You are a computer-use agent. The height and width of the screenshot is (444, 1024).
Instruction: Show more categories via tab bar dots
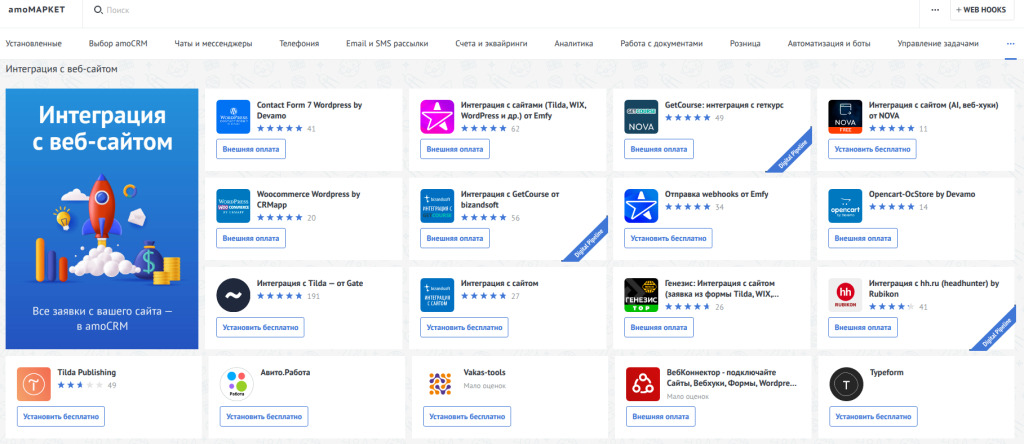point(1010,44)
